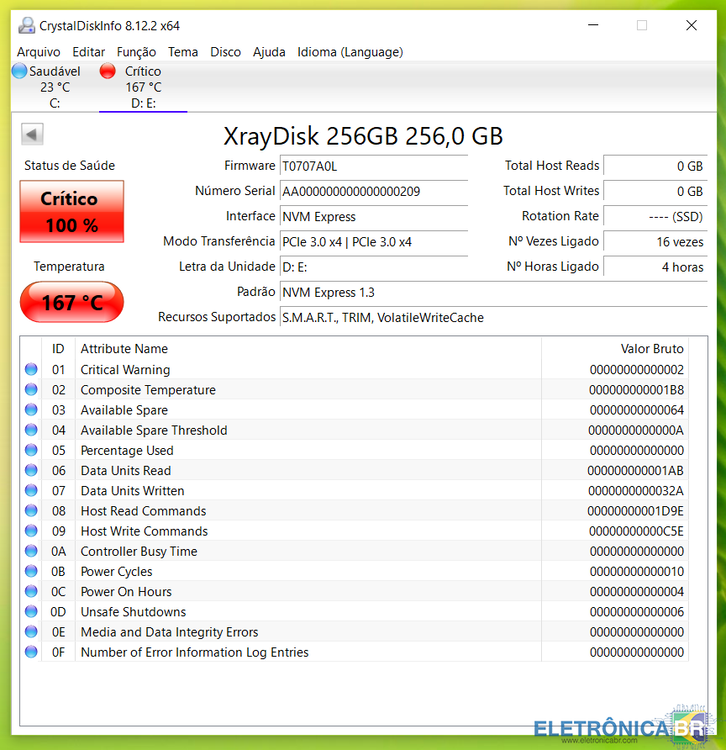Click the 167 °C temperature button
726x750 pixels.
[72, 302]
